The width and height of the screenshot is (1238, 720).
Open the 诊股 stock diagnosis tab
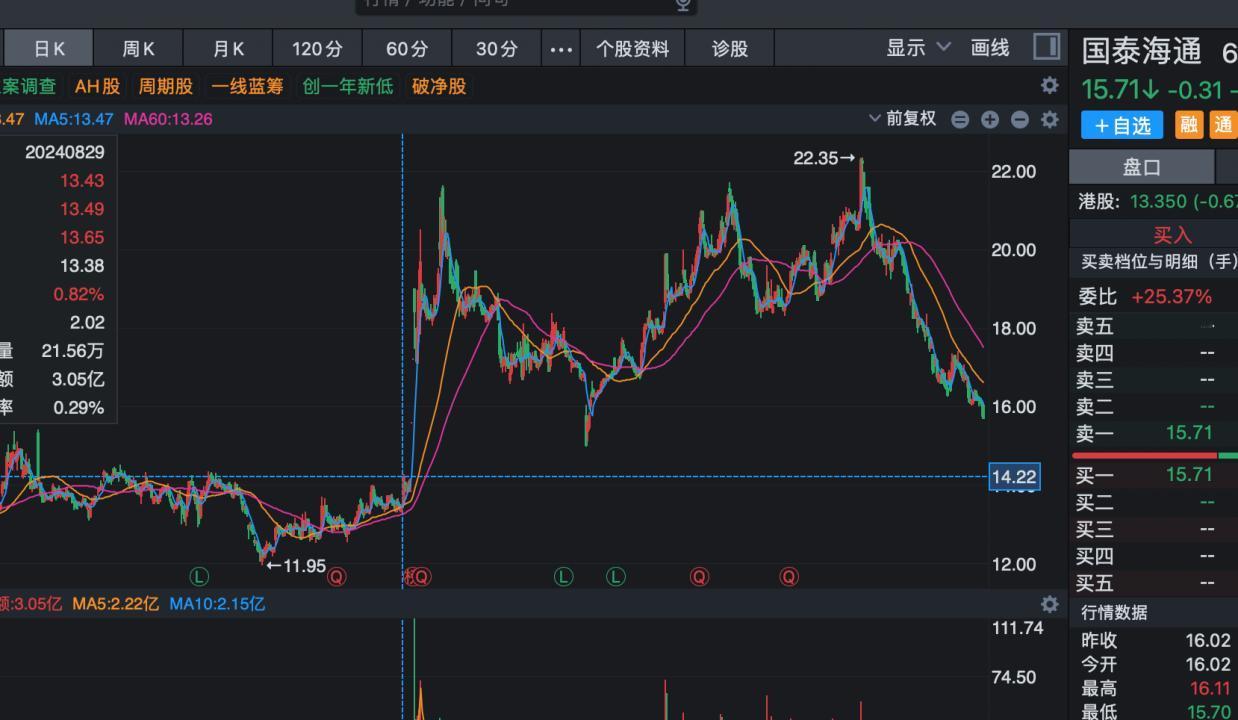730,48
